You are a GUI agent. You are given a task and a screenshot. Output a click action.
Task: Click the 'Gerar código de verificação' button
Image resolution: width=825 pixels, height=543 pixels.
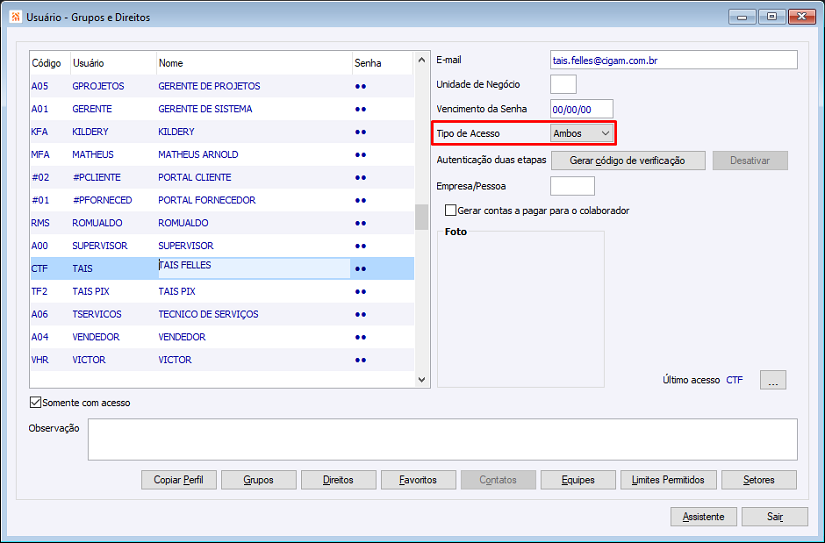tap(628, 160)
